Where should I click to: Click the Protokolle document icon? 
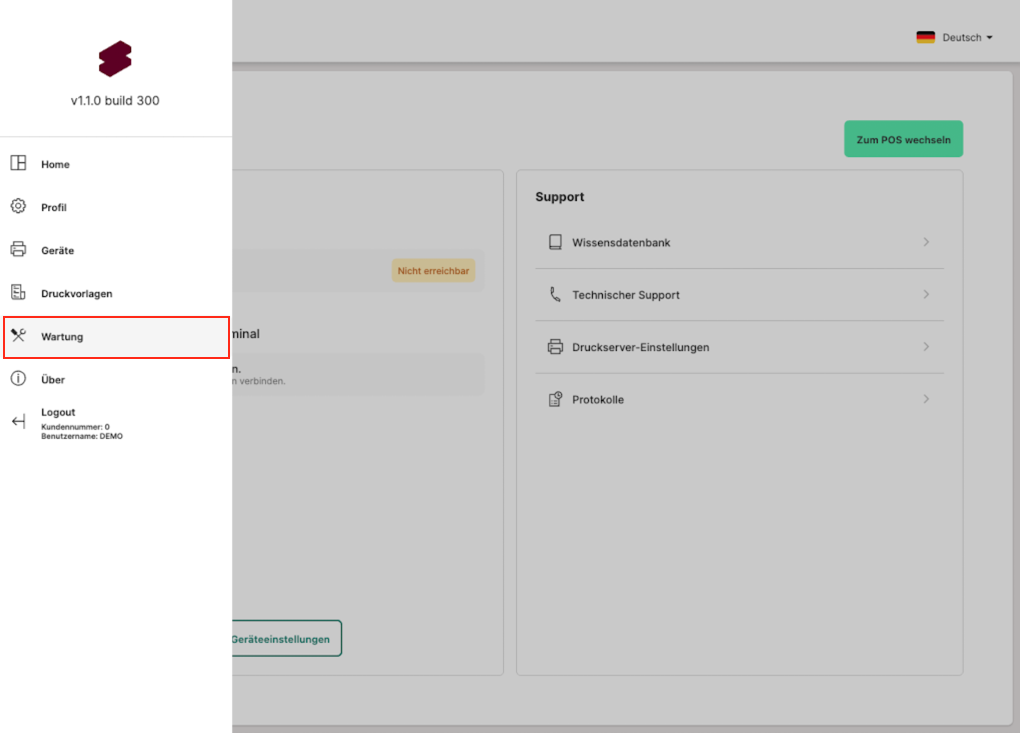[555, 400]
